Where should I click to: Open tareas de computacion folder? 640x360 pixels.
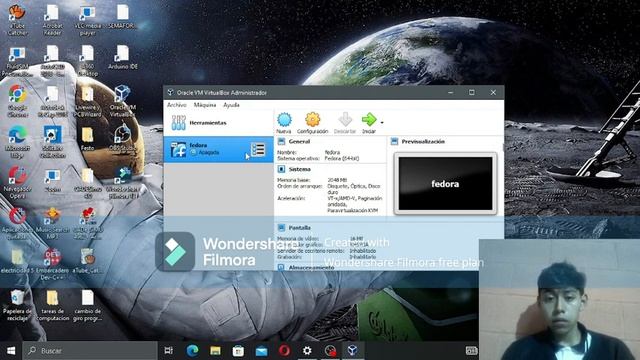pyautogui.click(x=52, y=305)
